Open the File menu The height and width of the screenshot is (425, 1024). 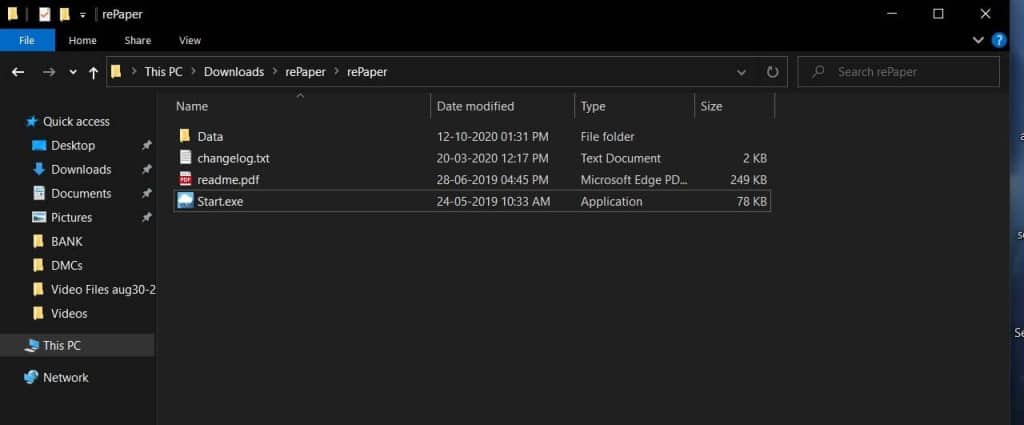coord(27,40)
